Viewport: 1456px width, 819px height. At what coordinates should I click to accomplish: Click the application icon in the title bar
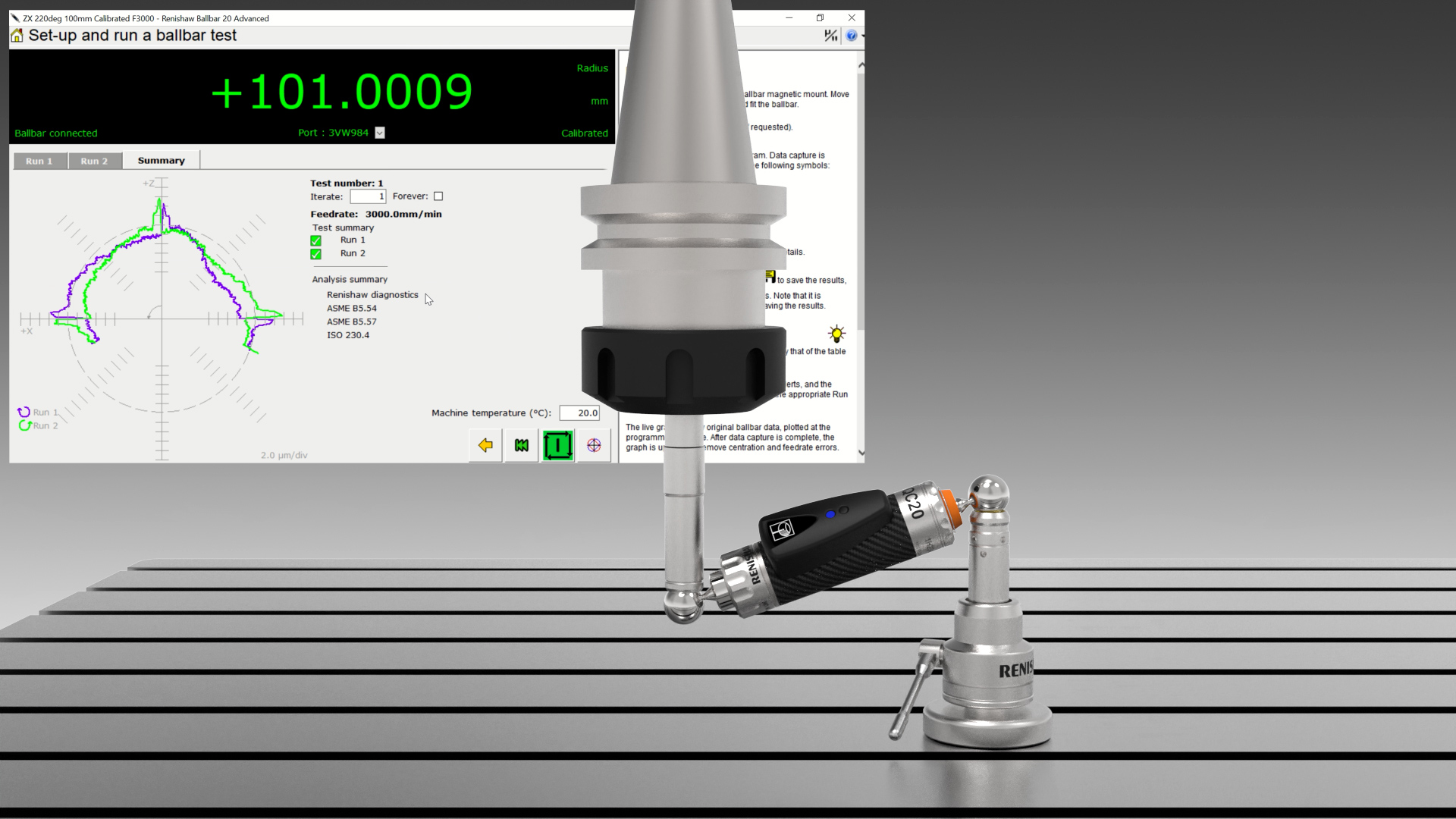click(15, 18)
